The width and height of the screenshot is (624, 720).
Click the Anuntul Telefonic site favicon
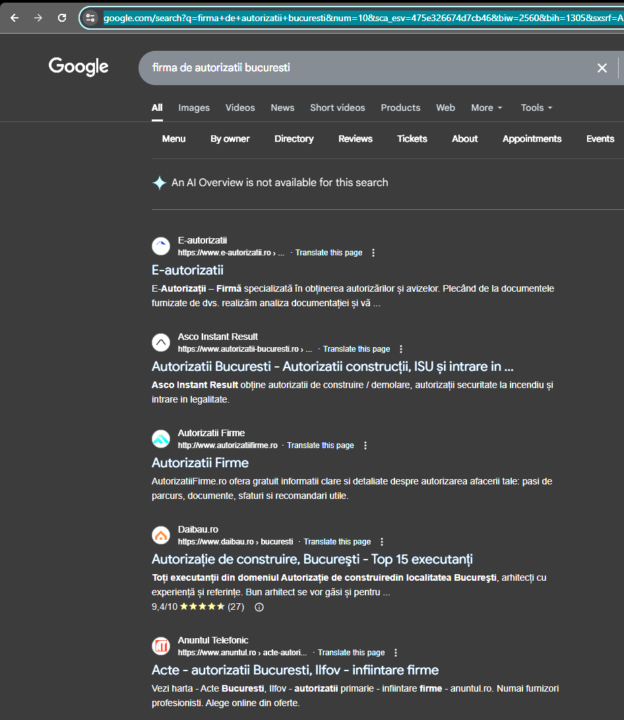[161, 646]
